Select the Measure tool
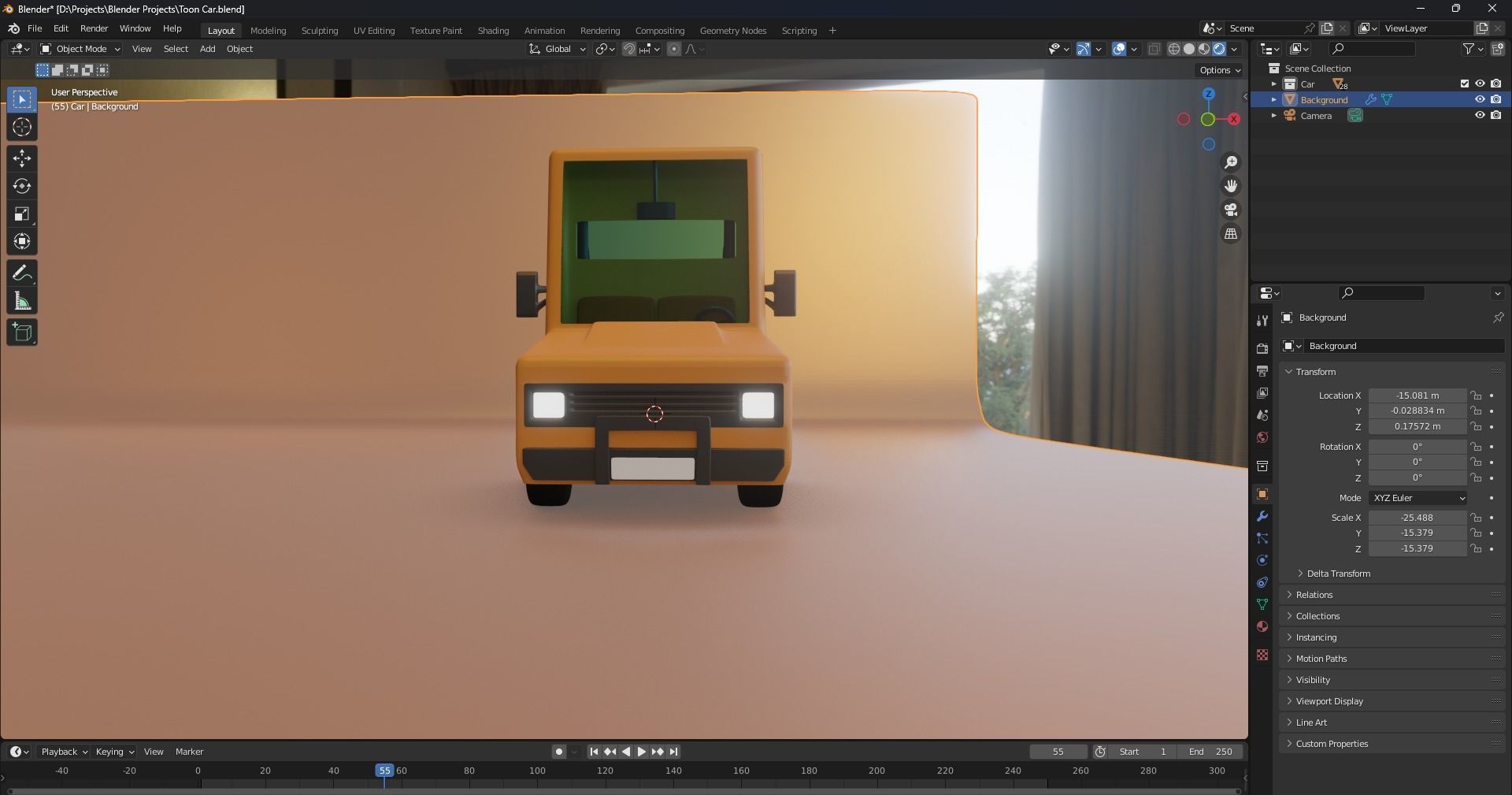The width and height of the screenshot is (1512, 795). click(21, 300)
